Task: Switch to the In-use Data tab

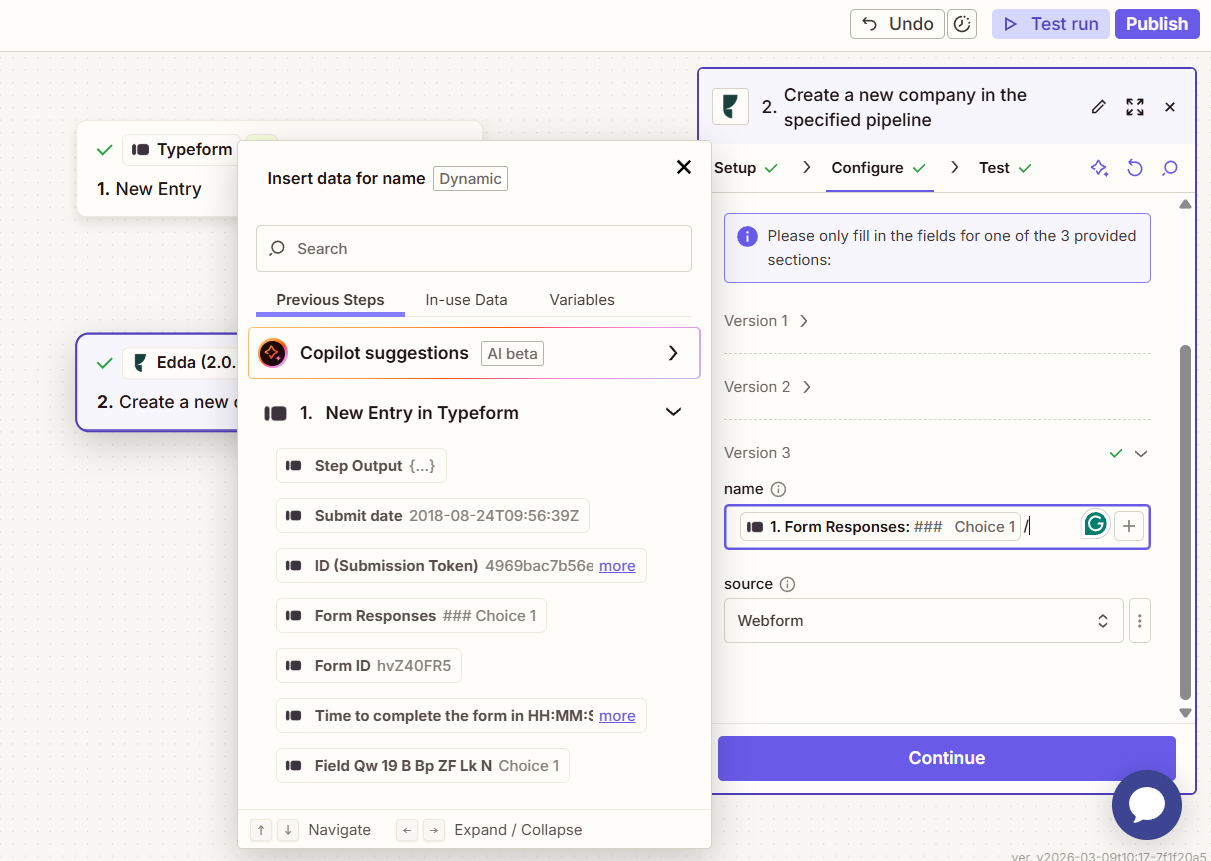Action: [466, 300]
